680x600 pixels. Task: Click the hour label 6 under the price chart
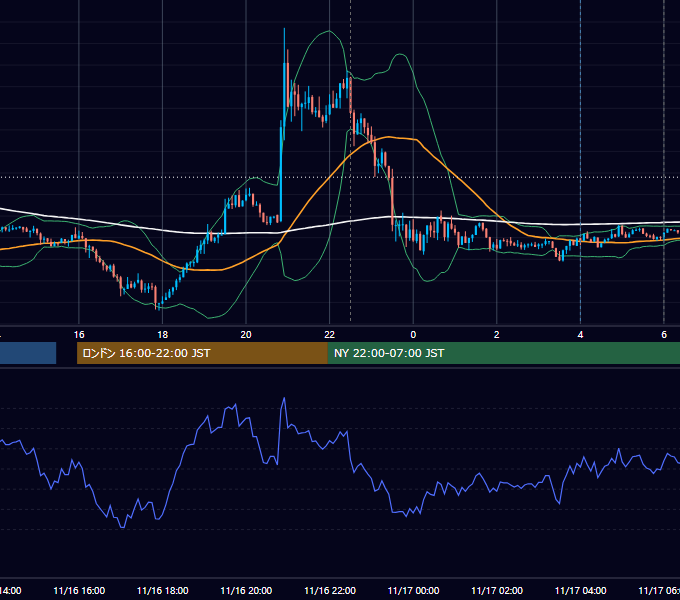[664, 335]
